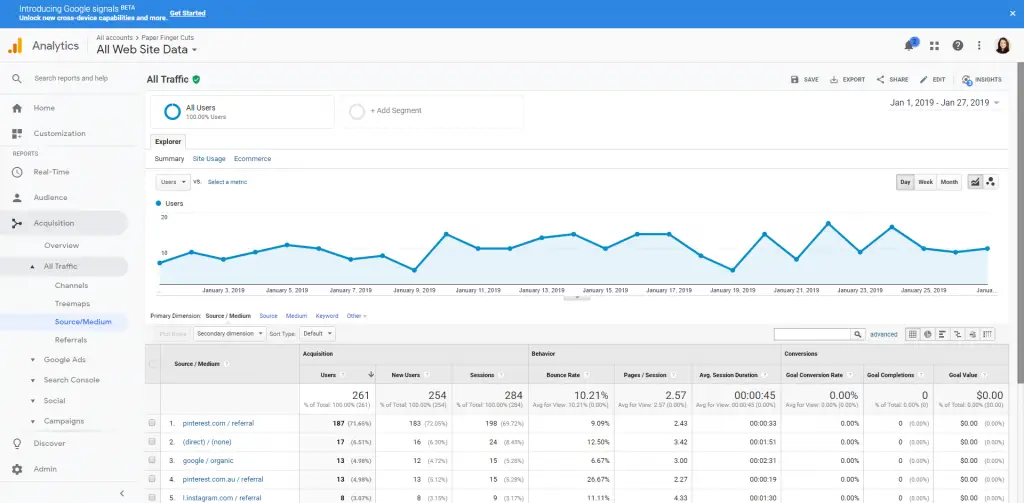Collapse the All Traffic tree section
This screenshot has width=1024, height=503.
click(x=33, y=267)
